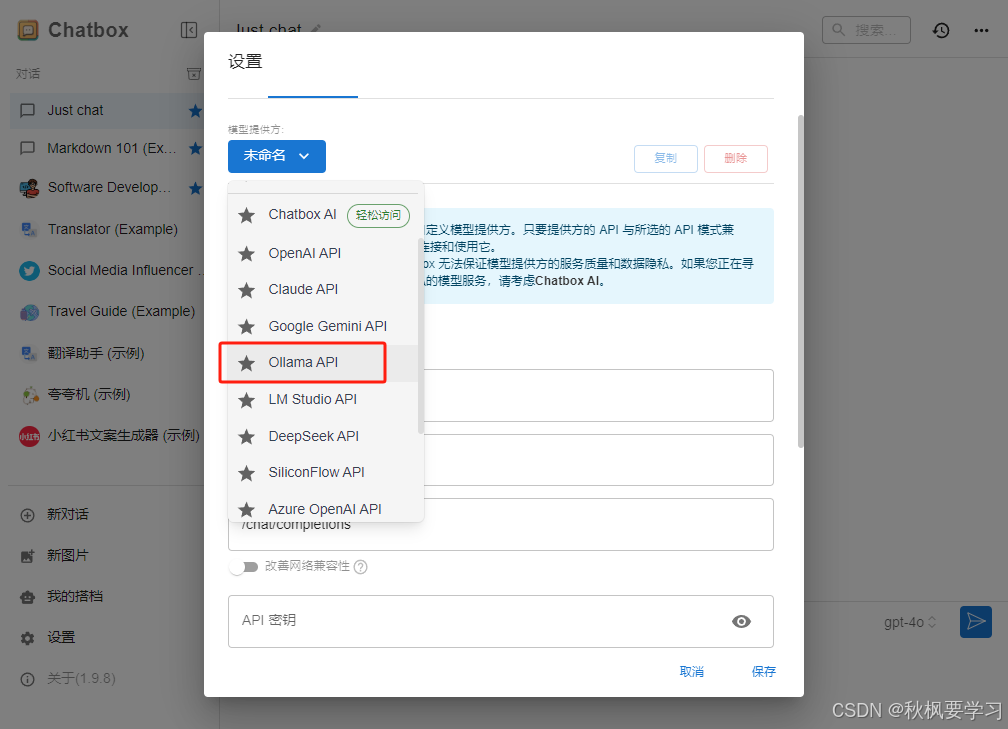Select LM Studio API from provider list
The height and width of the screenshot is (729, 1008).
coord(323,399)
